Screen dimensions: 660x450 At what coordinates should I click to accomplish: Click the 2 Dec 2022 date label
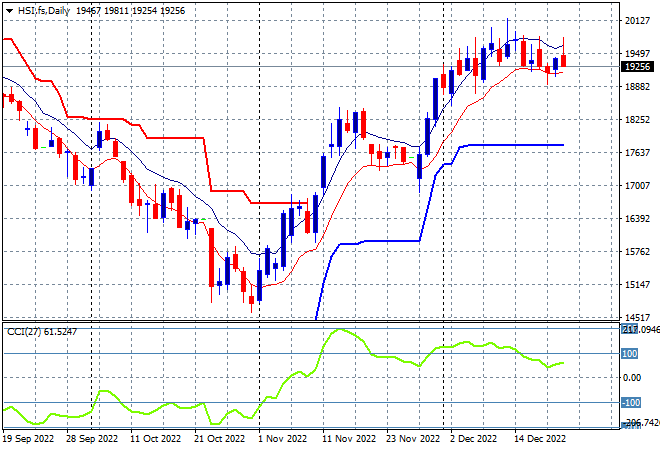click(474, 439)
